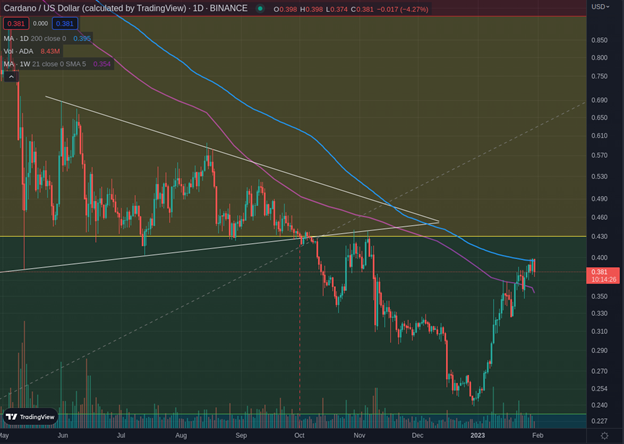Click the 0.000 spread value

pyautogui.click(x=40, y=23)
